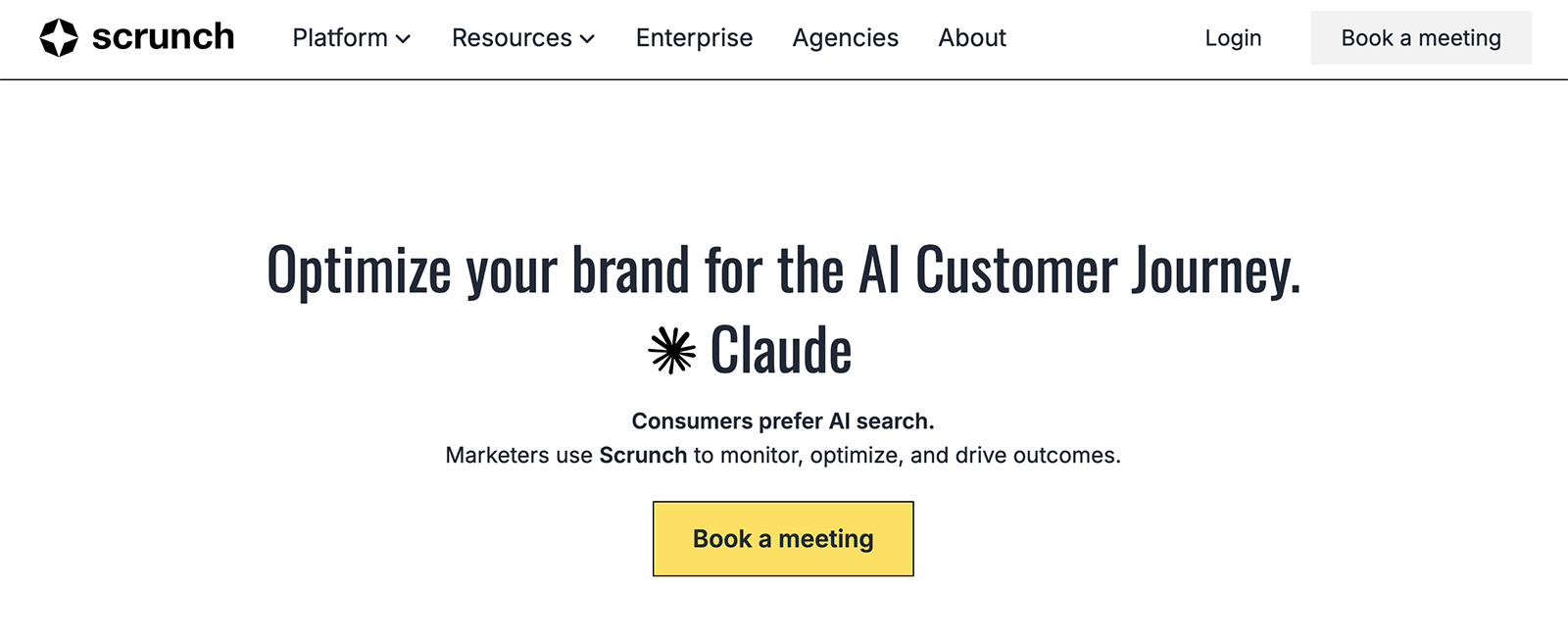This screenshot has width=1568, height=641.
Task: Click the Scrunch star logo icon
Action: pyautogui.click(x=59, y=38)
